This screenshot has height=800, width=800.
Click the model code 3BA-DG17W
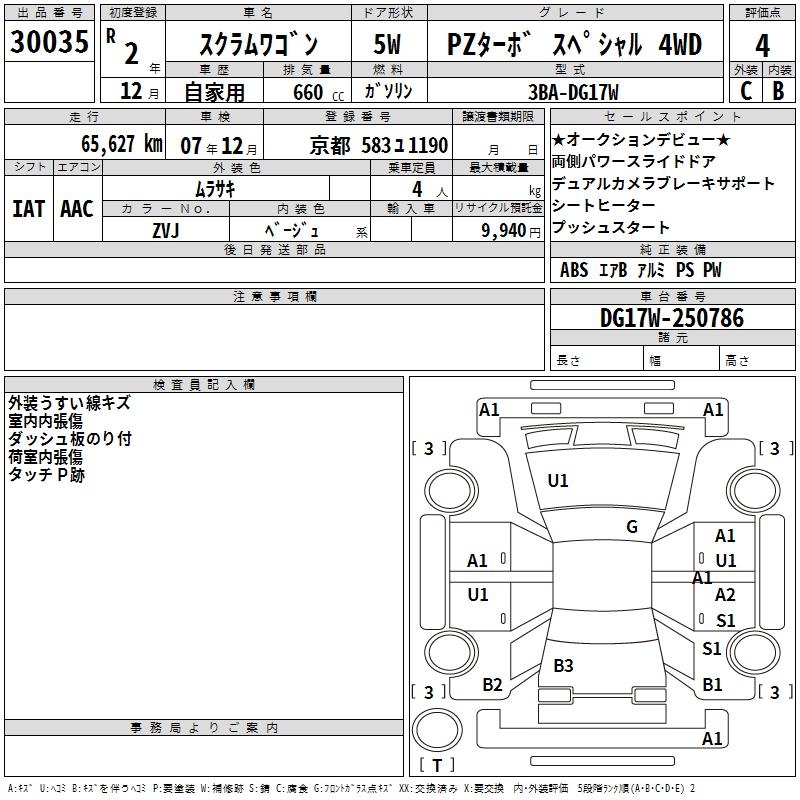pos(573,91)
